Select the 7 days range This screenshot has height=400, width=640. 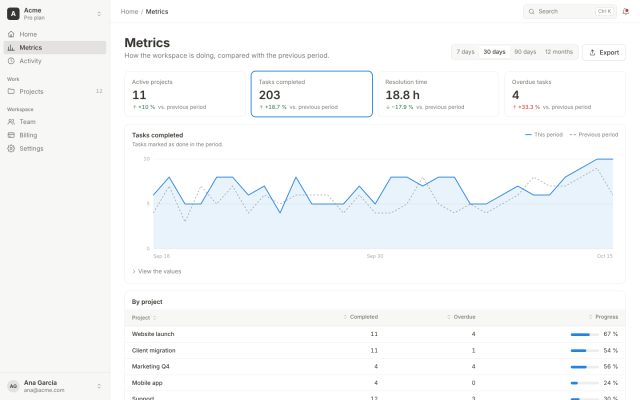[x=465, y=52]
